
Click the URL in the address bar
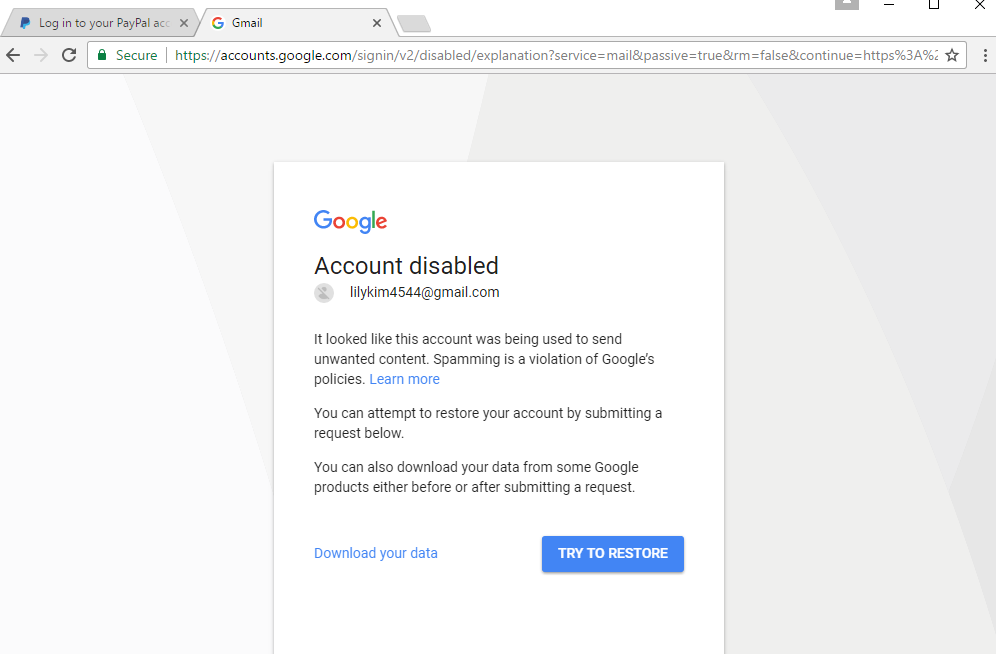click(556, 55)
